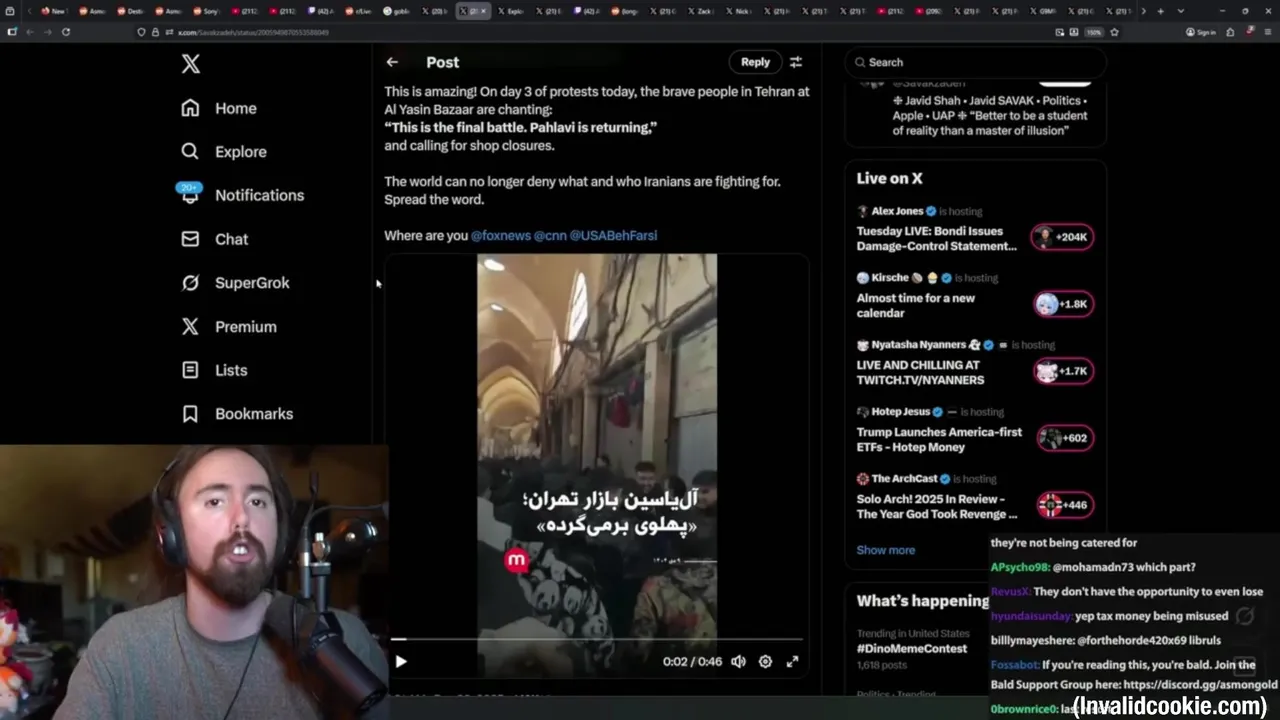Join the +1.8K listeners pill
The image size is (1280, 720).
point(1063,304)
